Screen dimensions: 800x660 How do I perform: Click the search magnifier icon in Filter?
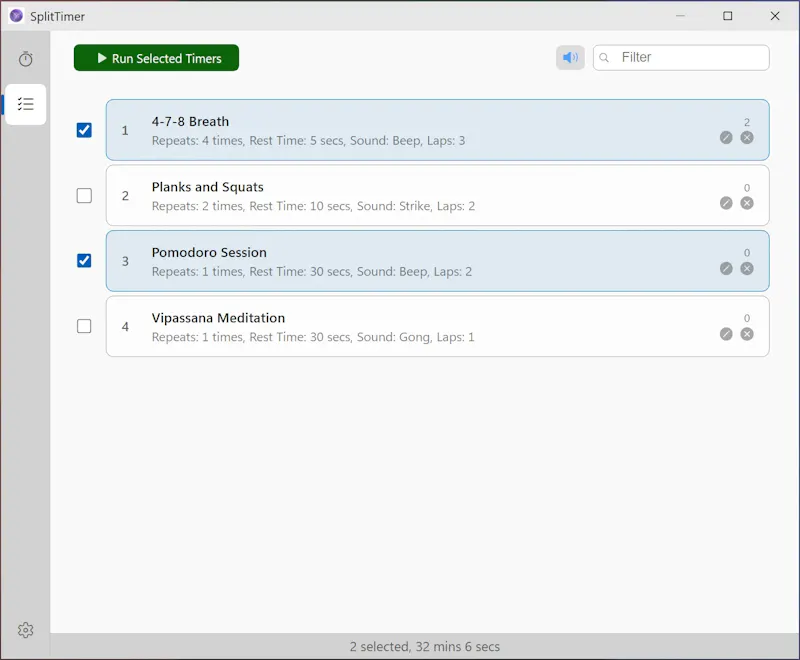[x=604, y=58]
